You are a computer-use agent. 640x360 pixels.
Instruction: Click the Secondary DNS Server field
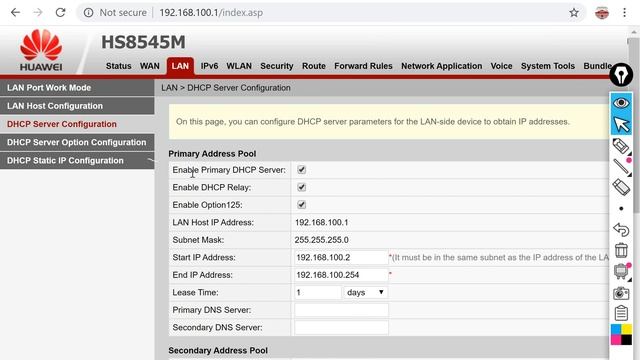[341, 328]
